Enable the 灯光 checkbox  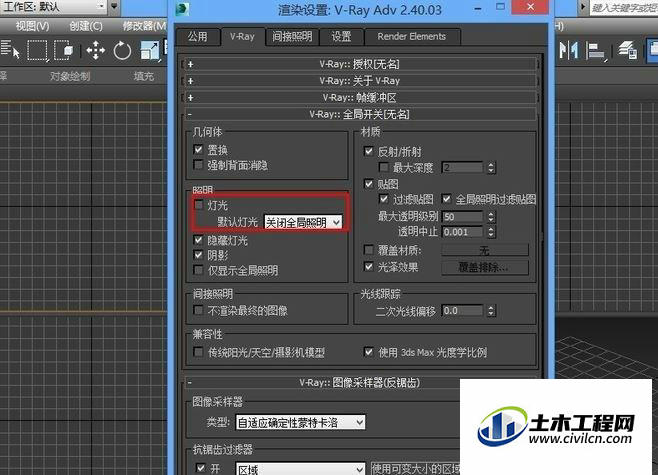click(198, 205)
